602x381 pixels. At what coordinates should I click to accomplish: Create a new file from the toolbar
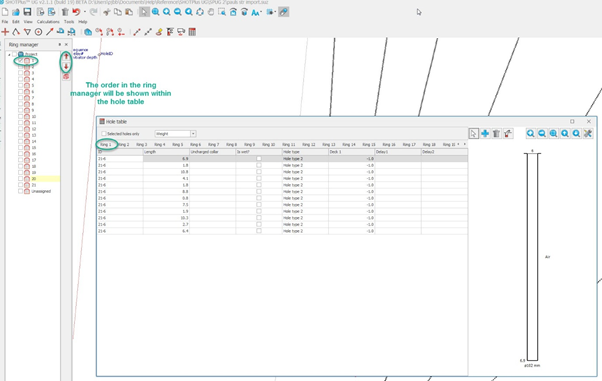click(5, 12)
